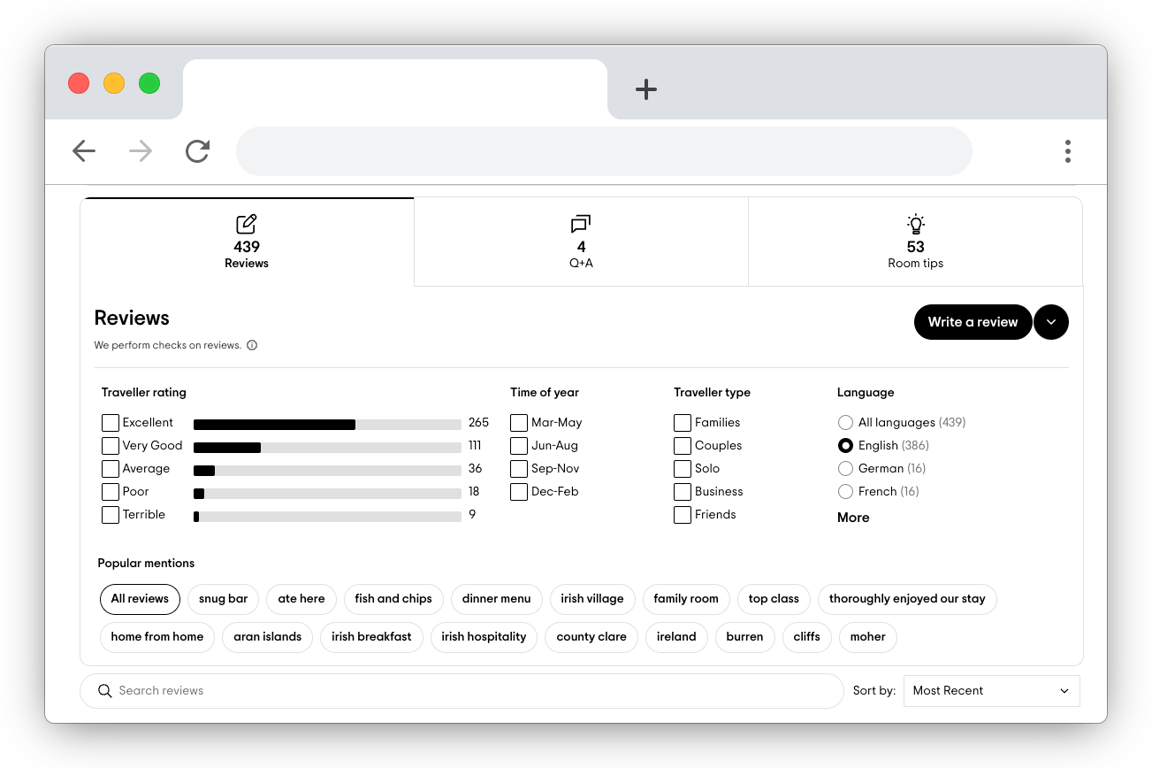1152x768 pixels.
Task: Filter by home from home mention
Action: pyautogui.click(x=157, y=637)
